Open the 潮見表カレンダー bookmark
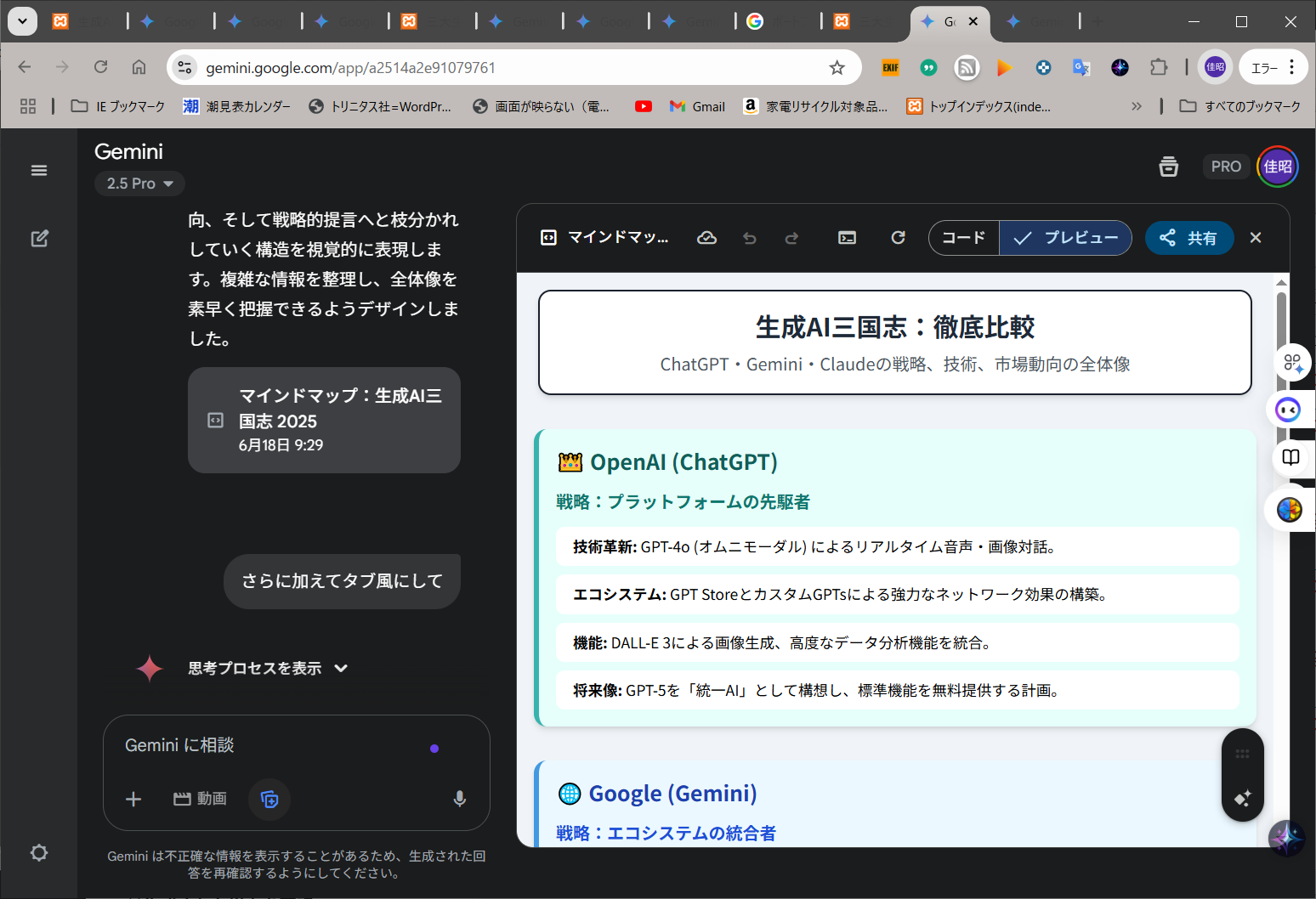This screenshot has height=899, width=1316. 236,106
